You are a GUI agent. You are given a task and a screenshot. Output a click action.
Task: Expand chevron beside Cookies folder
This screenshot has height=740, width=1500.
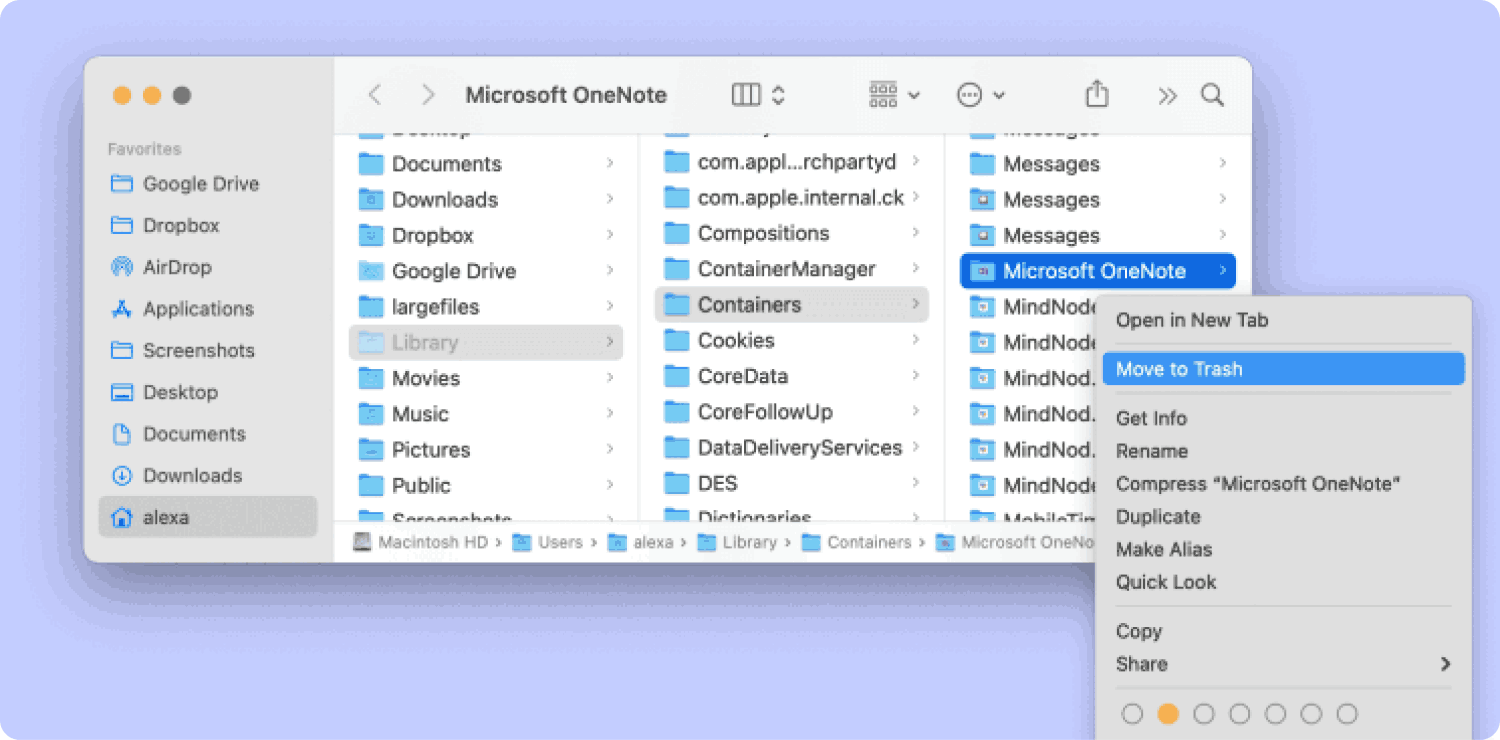click(915, 340)
